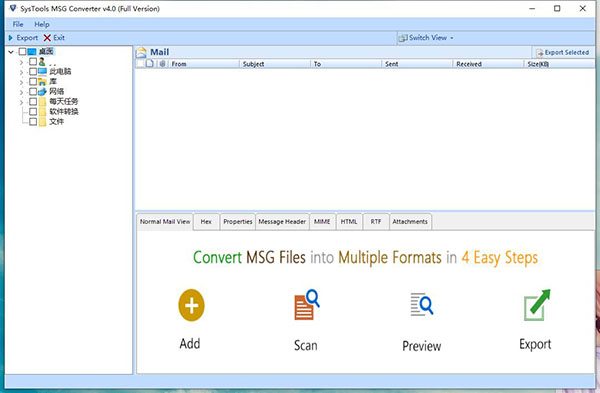The image size is (600, 393).
Task: Click the Scan document magnifier icon
Action: (x=307, y=305)
